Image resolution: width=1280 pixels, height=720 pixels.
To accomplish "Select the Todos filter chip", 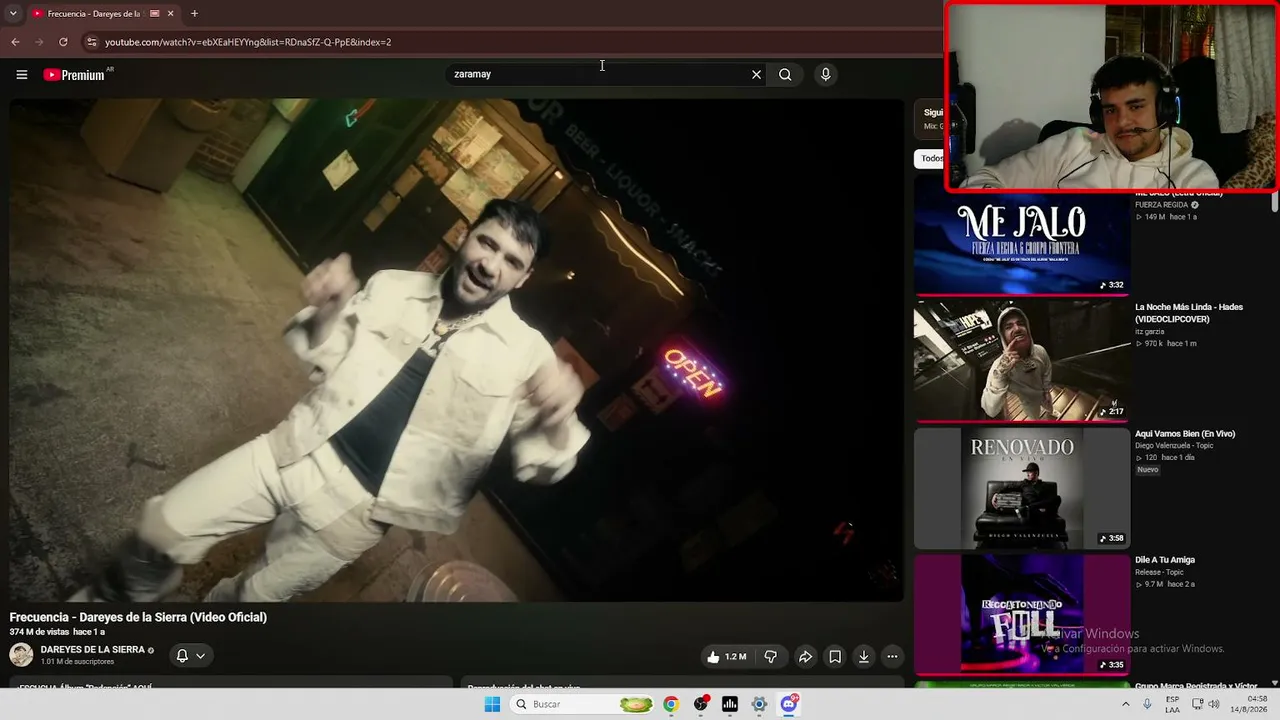I will (x=931, y=158).
